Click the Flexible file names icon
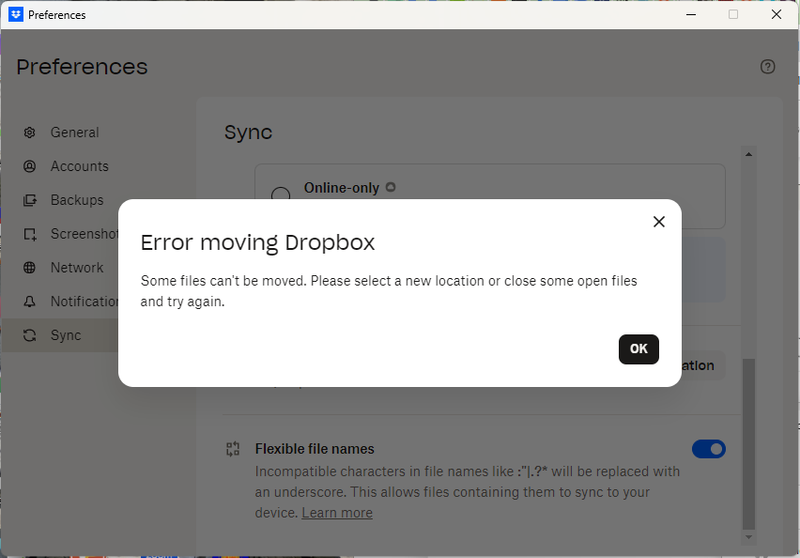800x558 pixels. pos(233,449)
